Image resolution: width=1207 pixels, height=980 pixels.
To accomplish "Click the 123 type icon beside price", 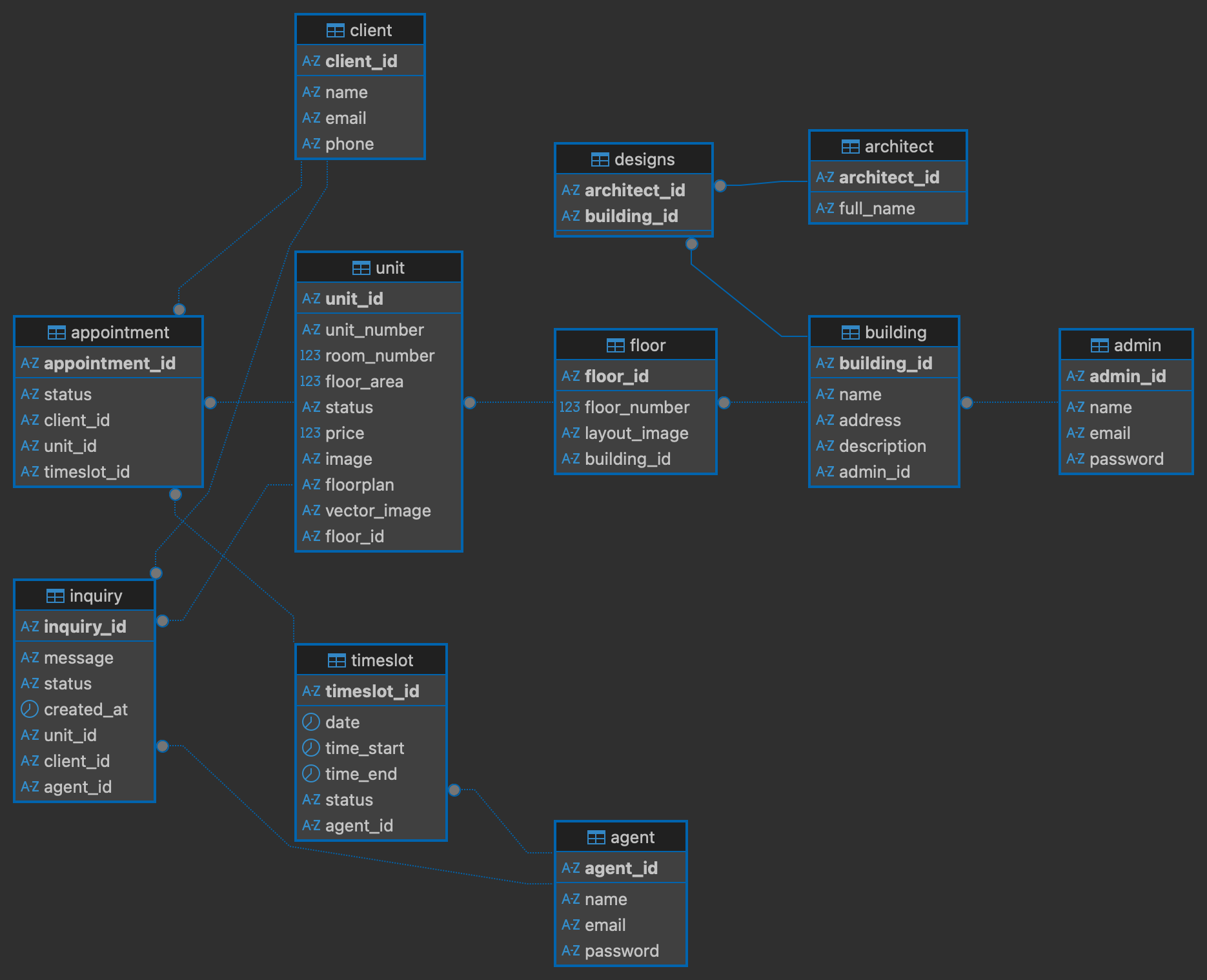I will point(310,433).
